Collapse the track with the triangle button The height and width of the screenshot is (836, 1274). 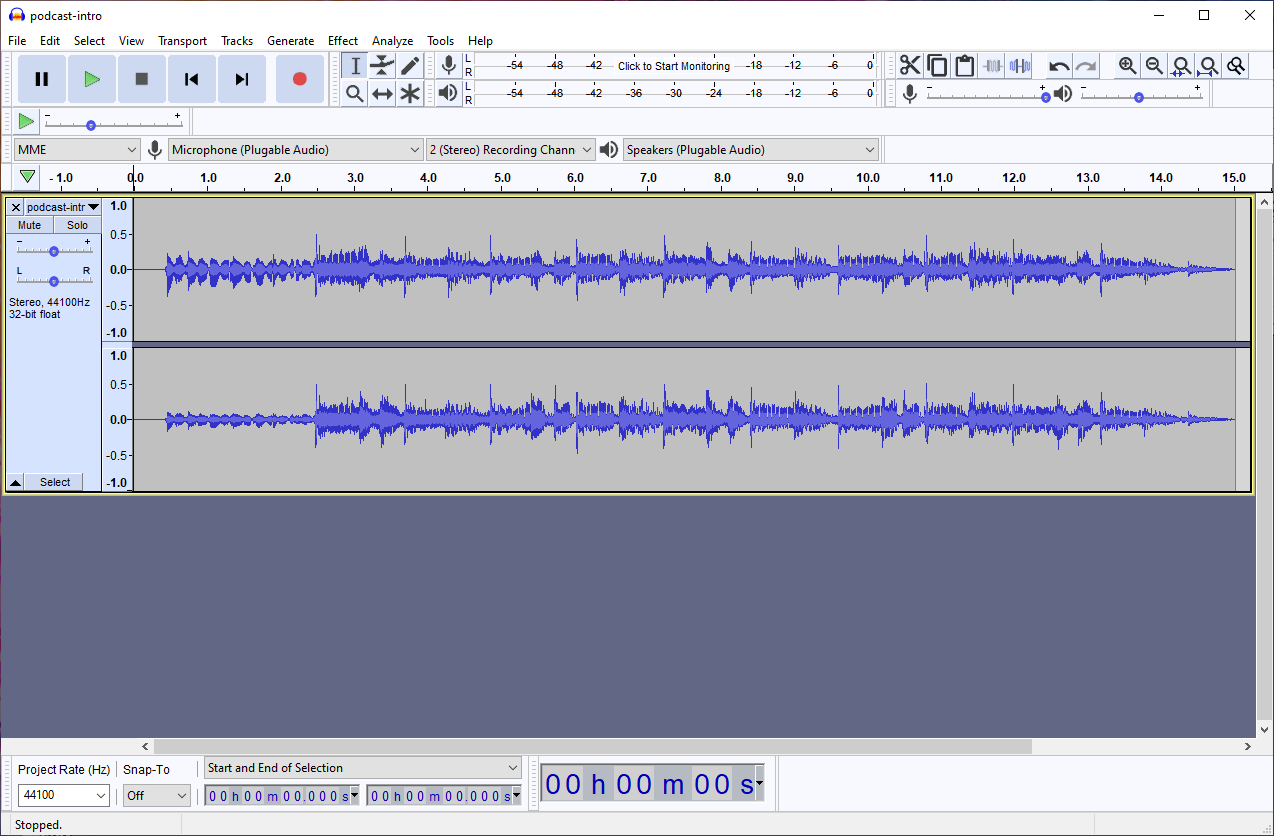15,482
